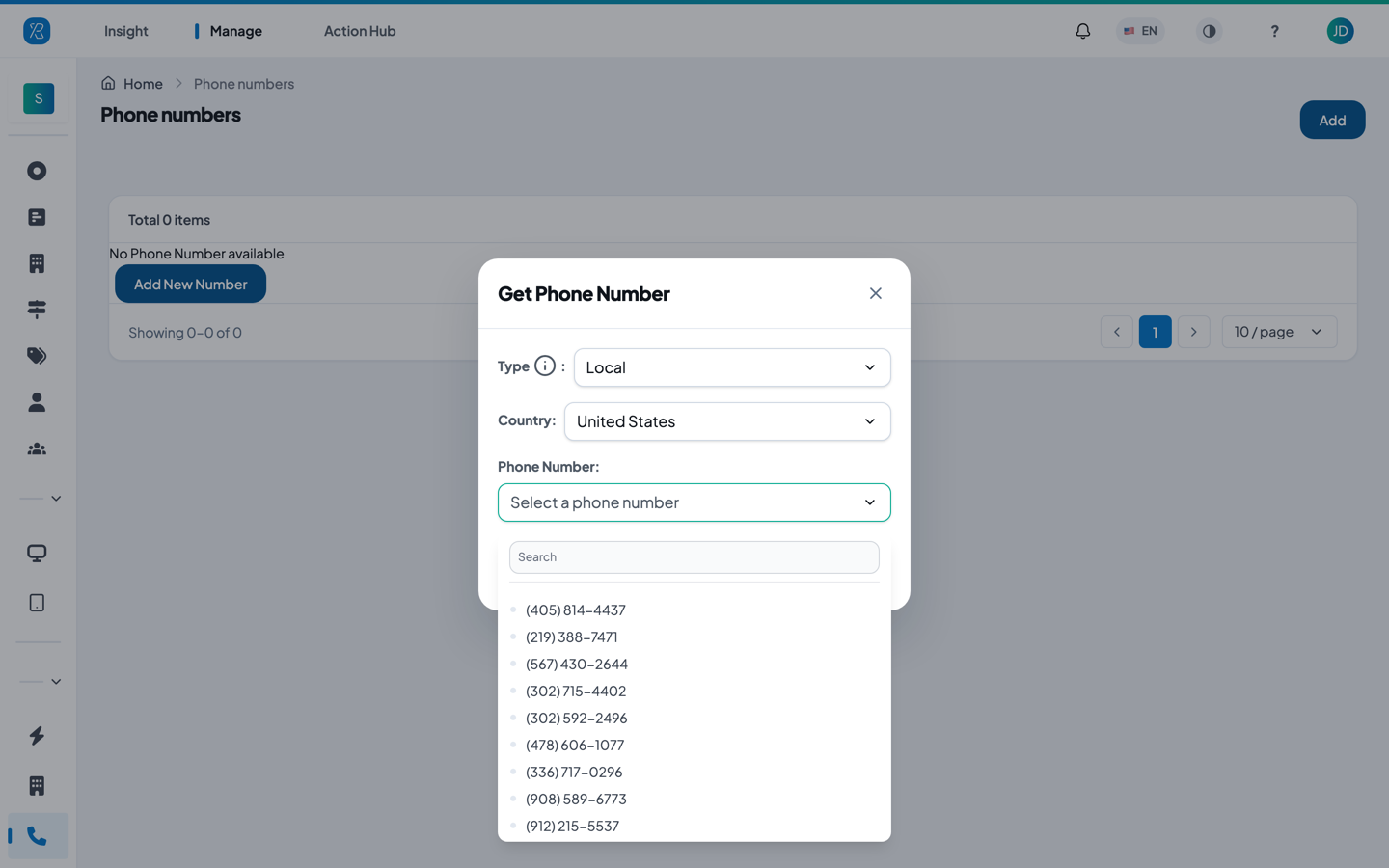The width and height of the screenshot is (1389, 868).
Task: Open the user group icon in the sidebar
Action: pyautogui.click(x=37, y=448)
